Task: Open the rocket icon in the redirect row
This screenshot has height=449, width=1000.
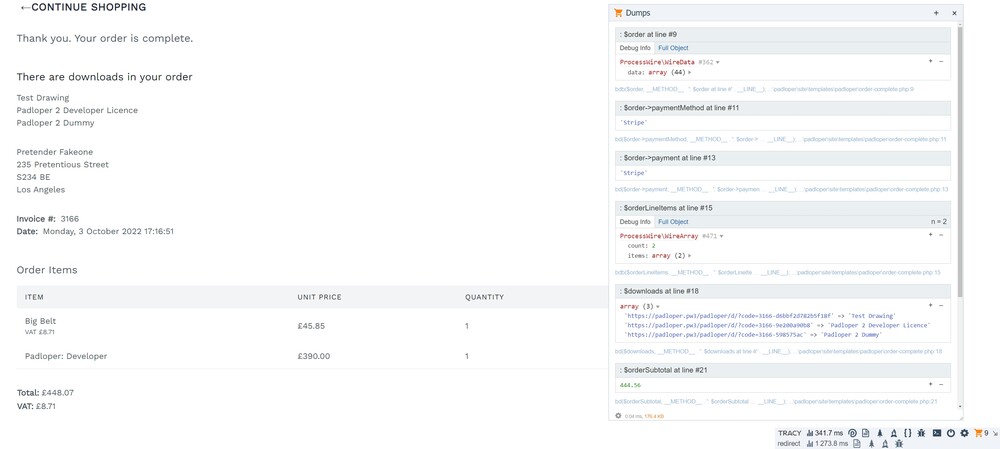Action: coord(885,444)
